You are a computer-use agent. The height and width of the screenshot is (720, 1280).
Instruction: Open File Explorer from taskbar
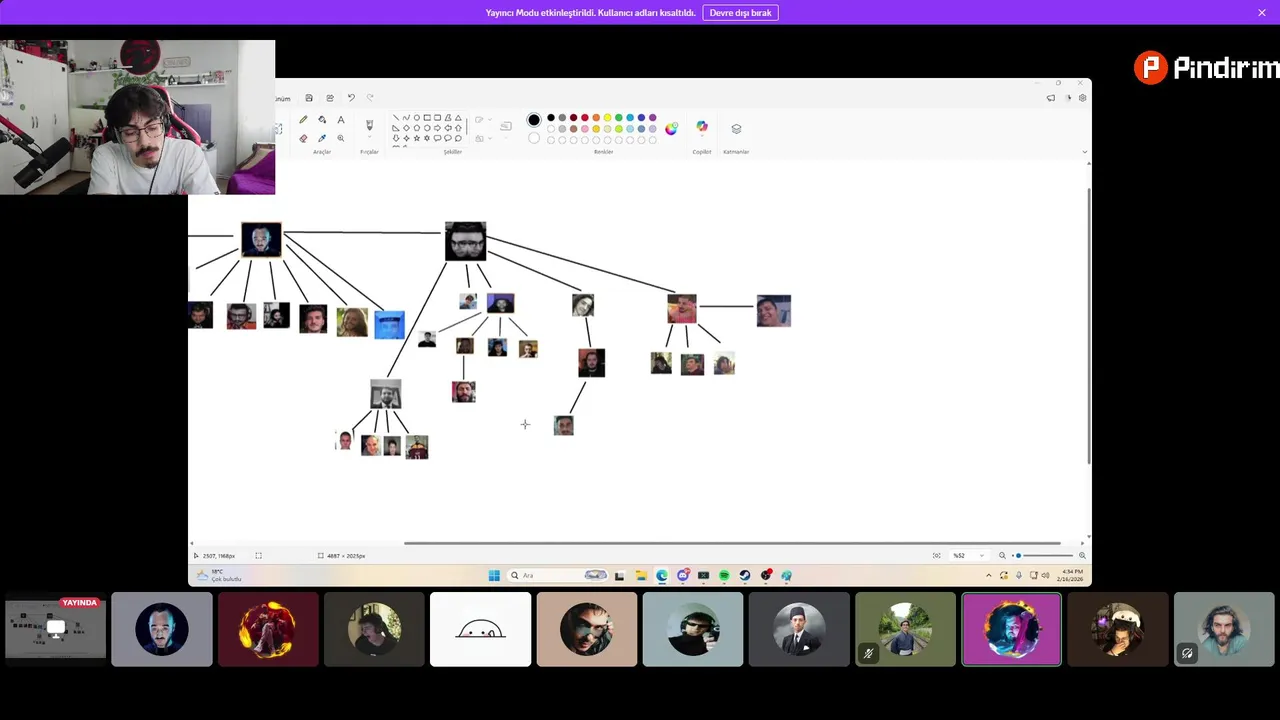click(x=641, y=575)
